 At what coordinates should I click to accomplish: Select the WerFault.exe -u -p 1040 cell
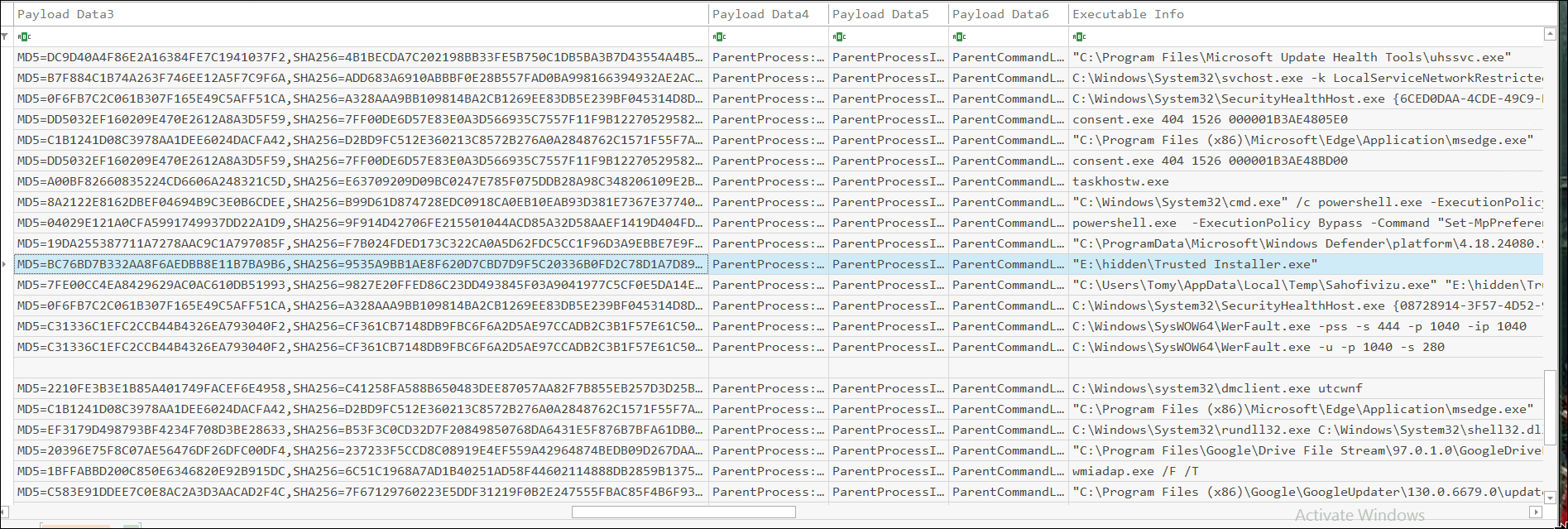pos(1306,347)
